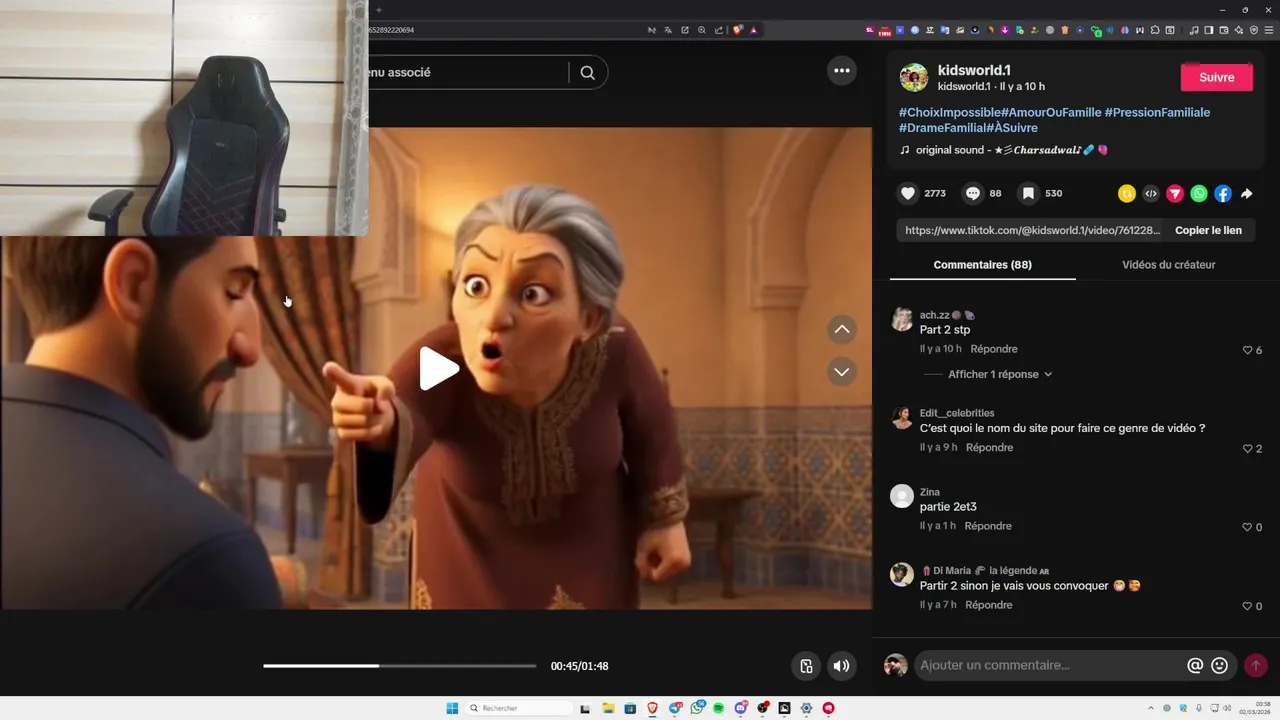1280x720 pixels.
Task: Reply to the ach.zz comment
Action: point(994,349)
